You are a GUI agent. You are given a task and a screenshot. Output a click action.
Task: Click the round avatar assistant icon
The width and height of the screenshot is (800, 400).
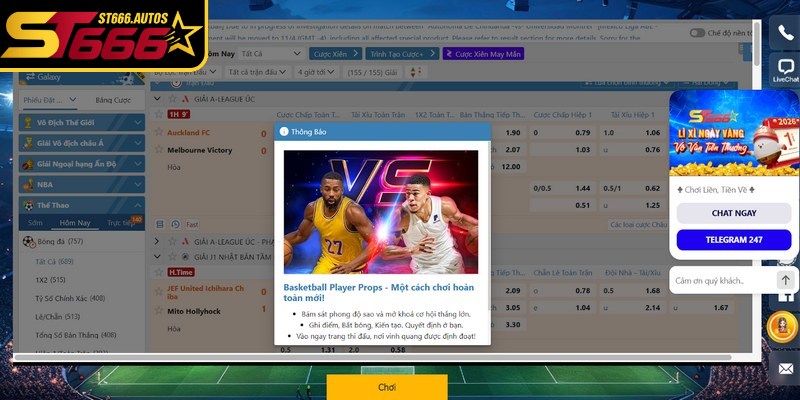(x=782, y=327)
